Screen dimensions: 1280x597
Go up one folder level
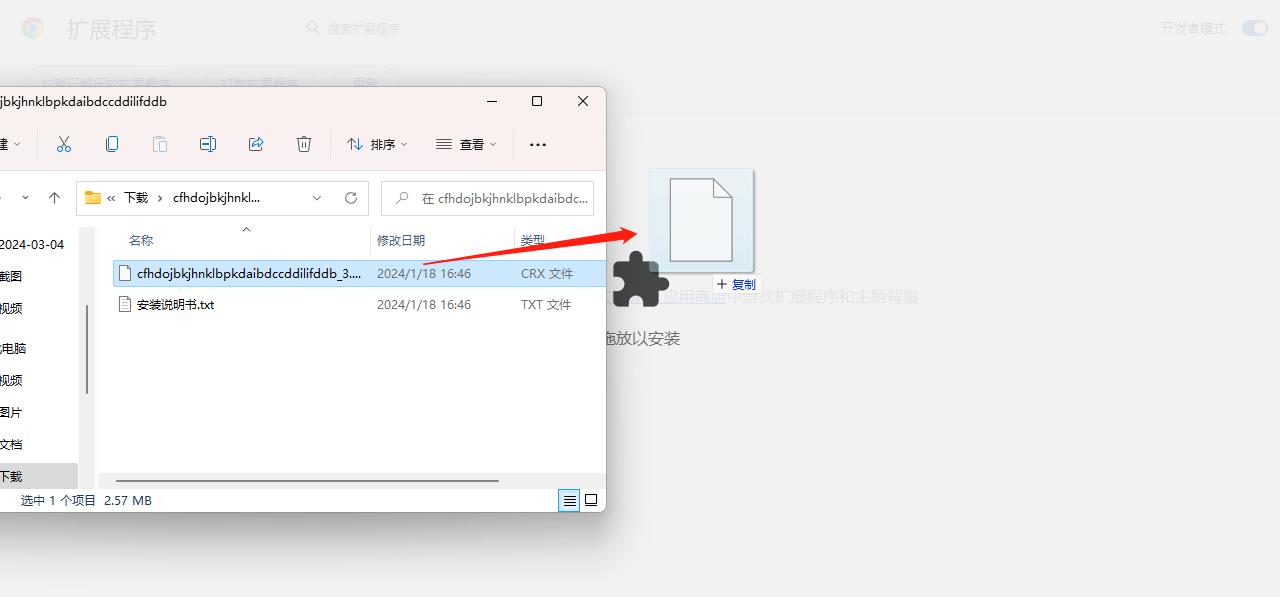coord(55,198)
